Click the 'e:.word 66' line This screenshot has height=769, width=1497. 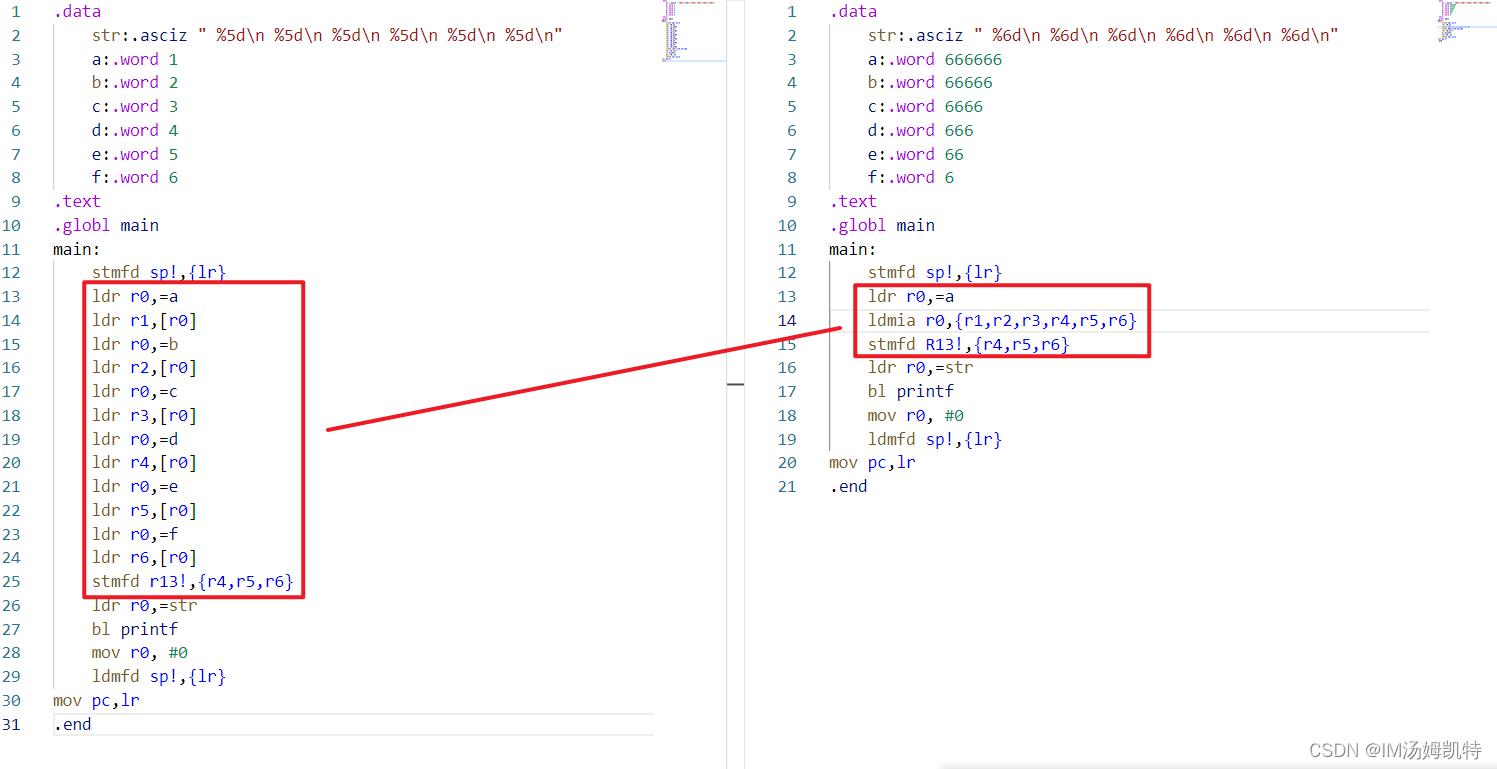916,154
